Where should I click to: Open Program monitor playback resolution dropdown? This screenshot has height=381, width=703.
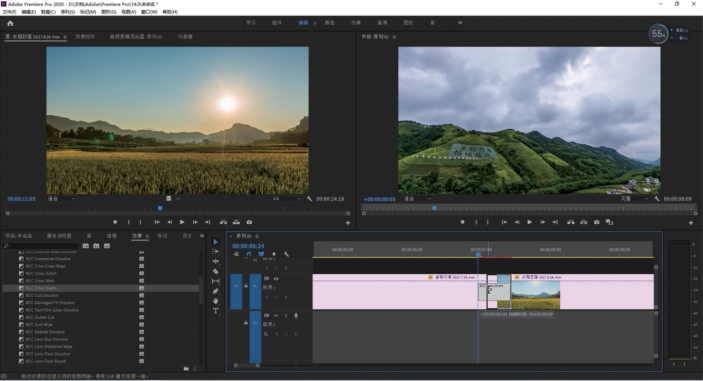634,199
